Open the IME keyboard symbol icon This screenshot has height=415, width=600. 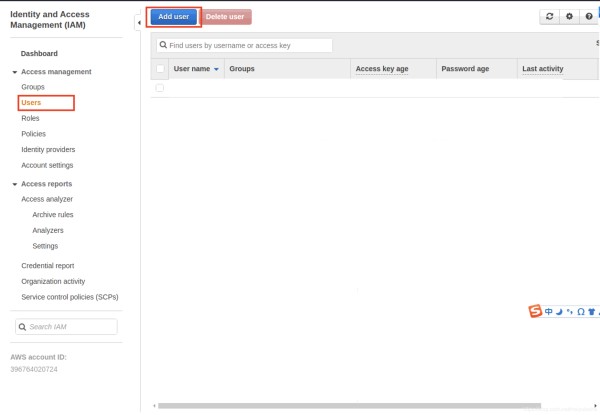click(x=580, y=312)
